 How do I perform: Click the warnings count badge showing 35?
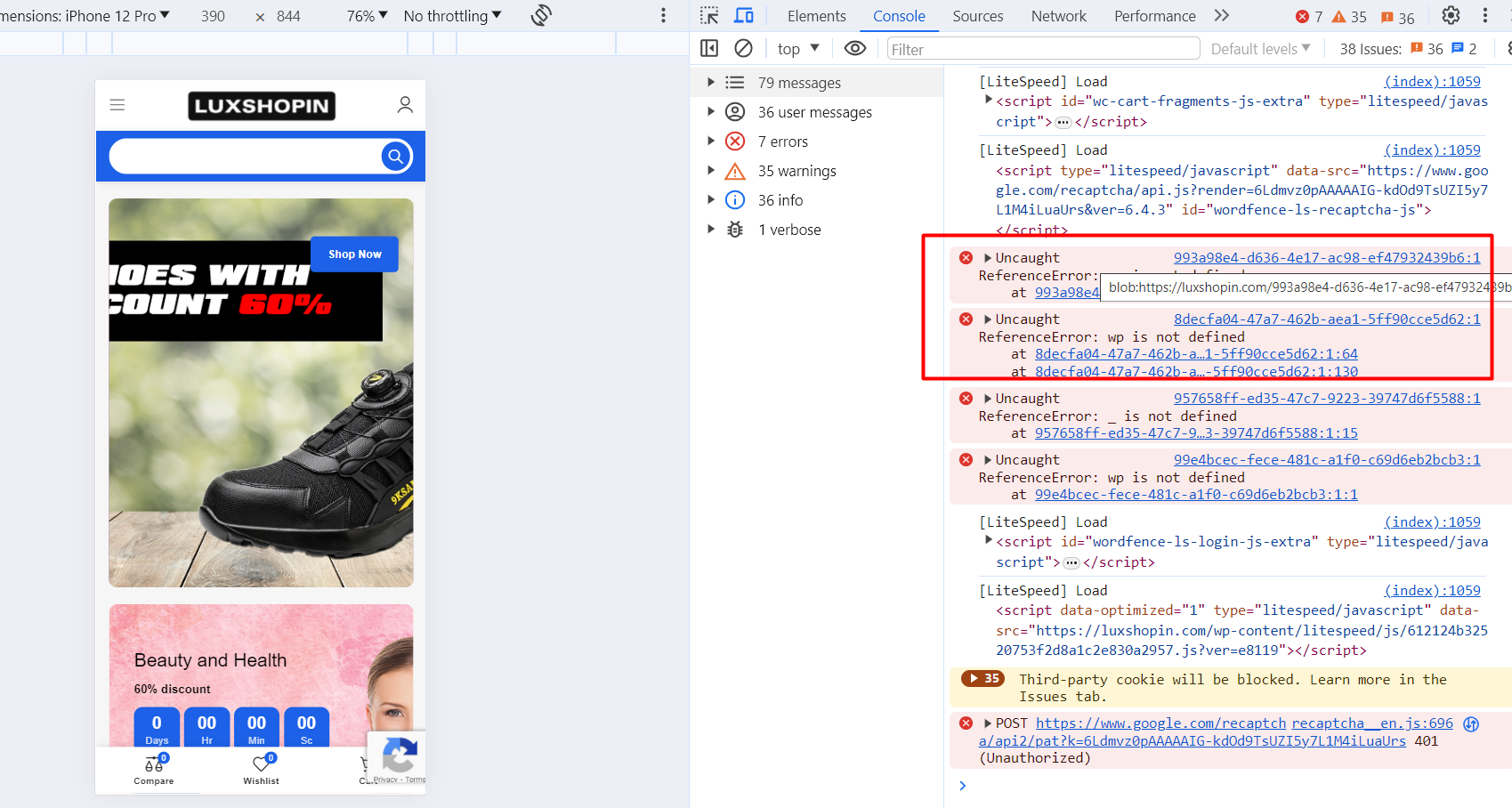pos(1349,17)
